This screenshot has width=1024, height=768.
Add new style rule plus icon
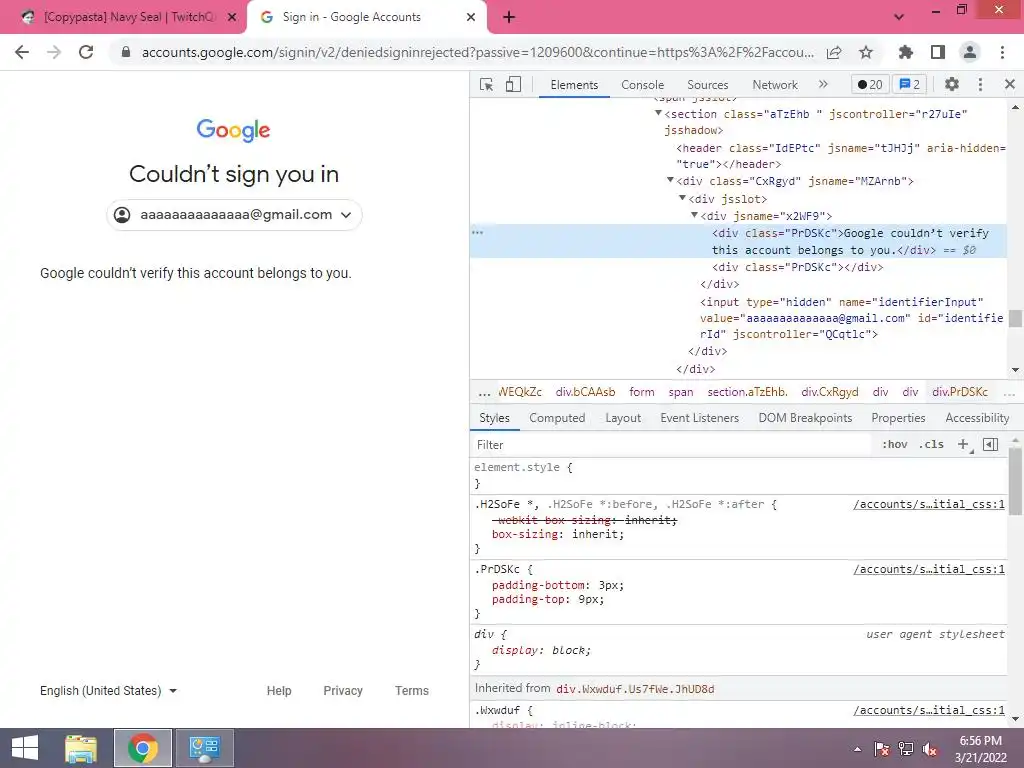(x=963, y=445)
